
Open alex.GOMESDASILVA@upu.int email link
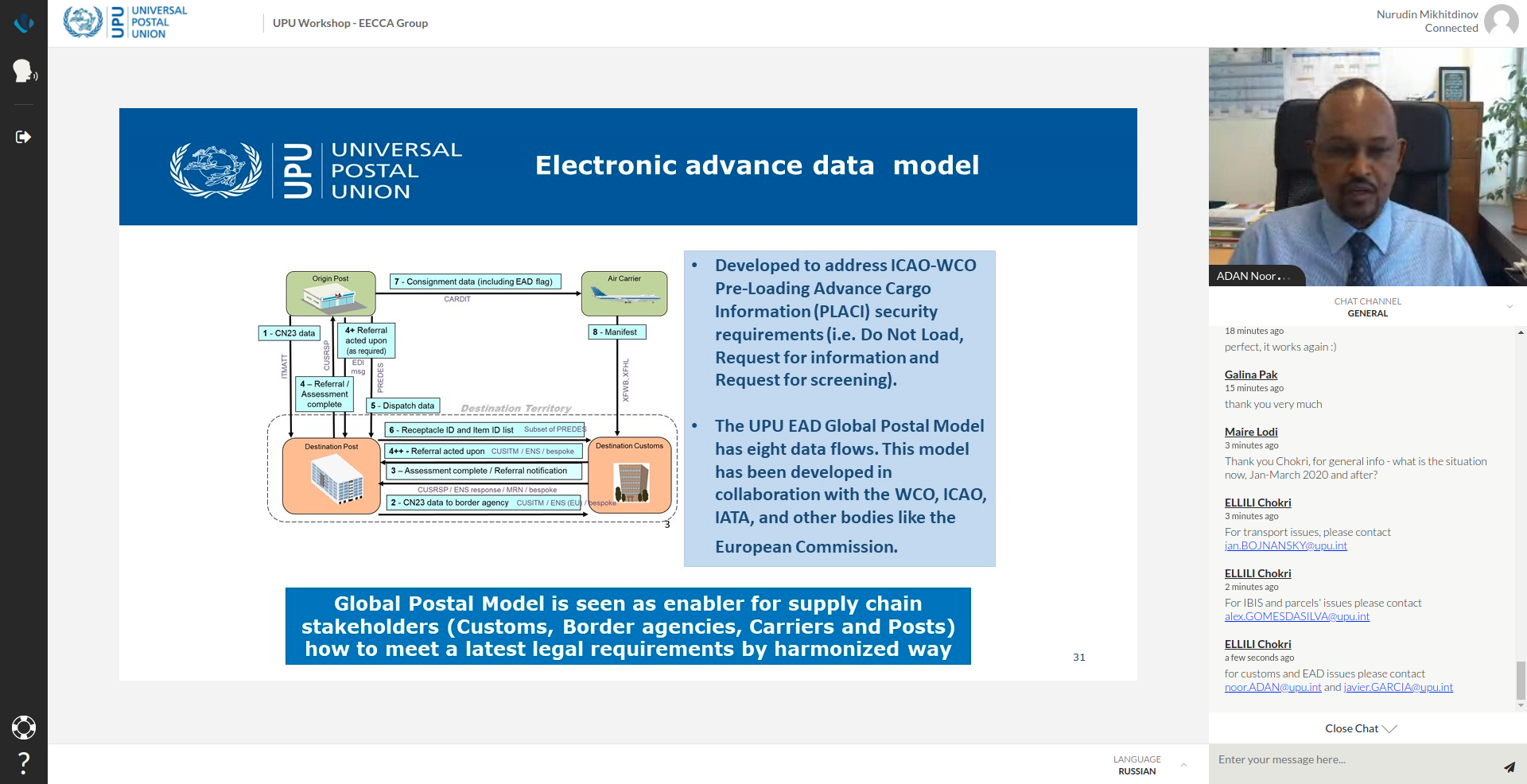(1297, 616)
